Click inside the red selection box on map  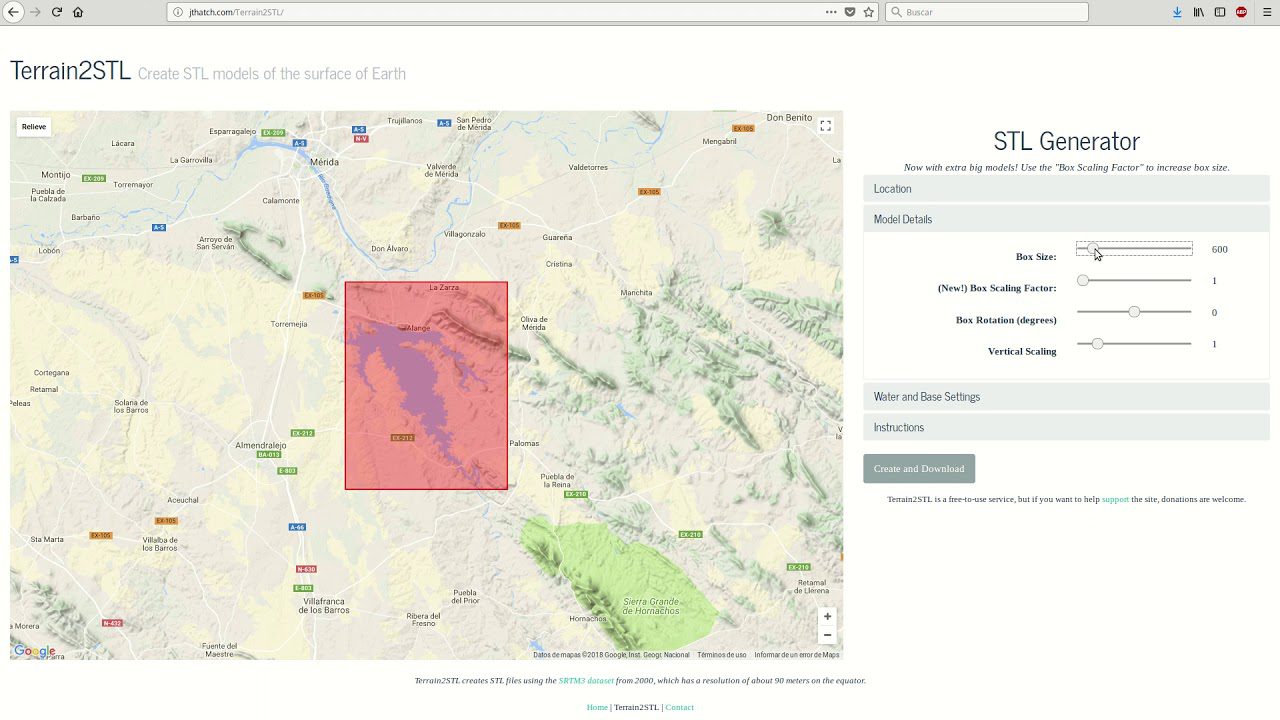coord(426,386)
